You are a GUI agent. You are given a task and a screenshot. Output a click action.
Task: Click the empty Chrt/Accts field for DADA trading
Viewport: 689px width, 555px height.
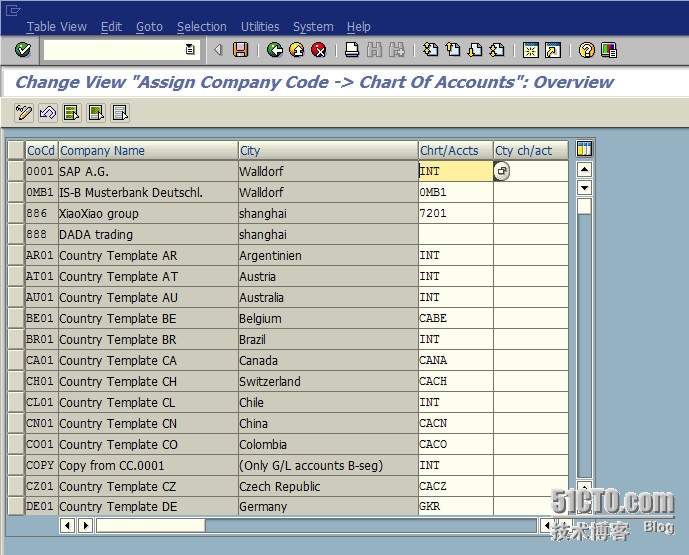(456, 234)
